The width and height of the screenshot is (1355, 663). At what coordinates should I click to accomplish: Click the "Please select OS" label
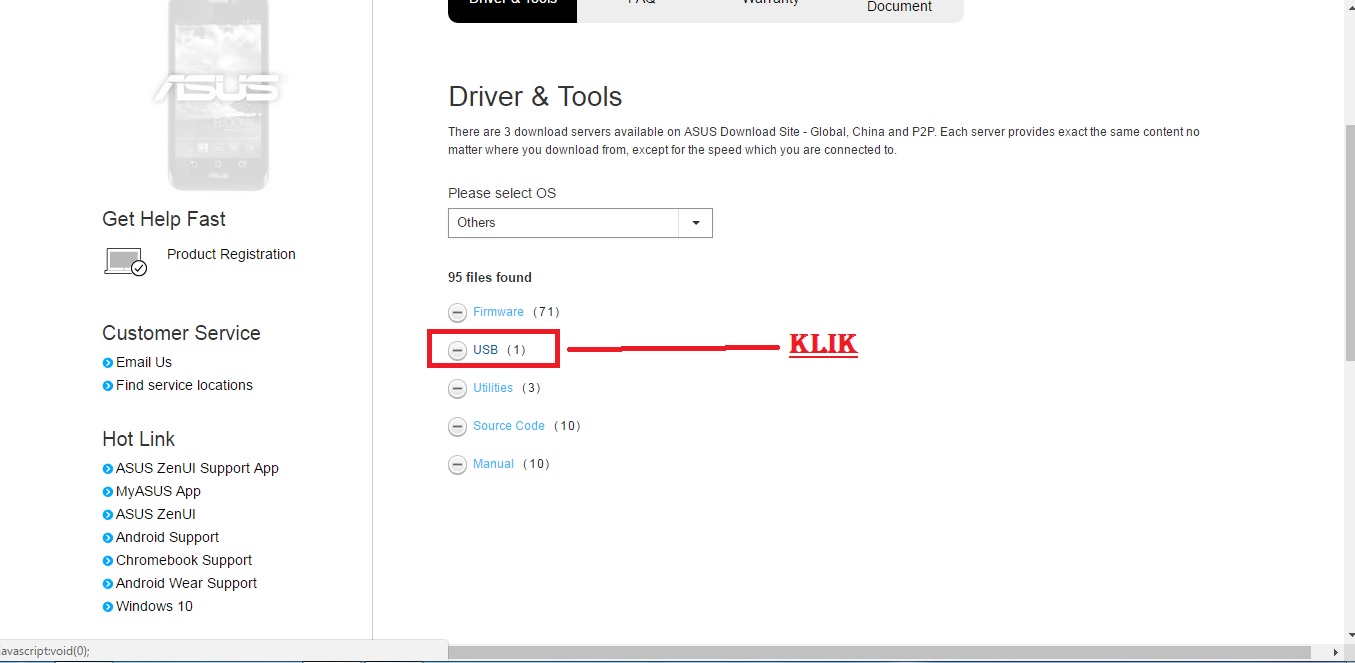502,193
